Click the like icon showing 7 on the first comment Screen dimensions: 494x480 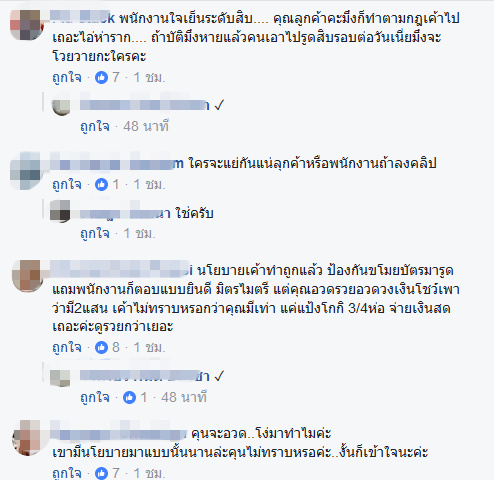[x=101, y=78]
